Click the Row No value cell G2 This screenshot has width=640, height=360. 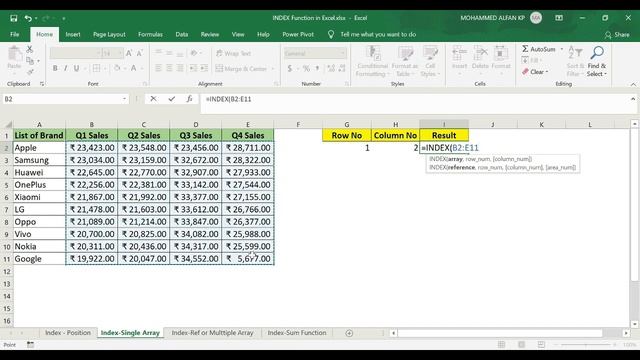(347, 148)
